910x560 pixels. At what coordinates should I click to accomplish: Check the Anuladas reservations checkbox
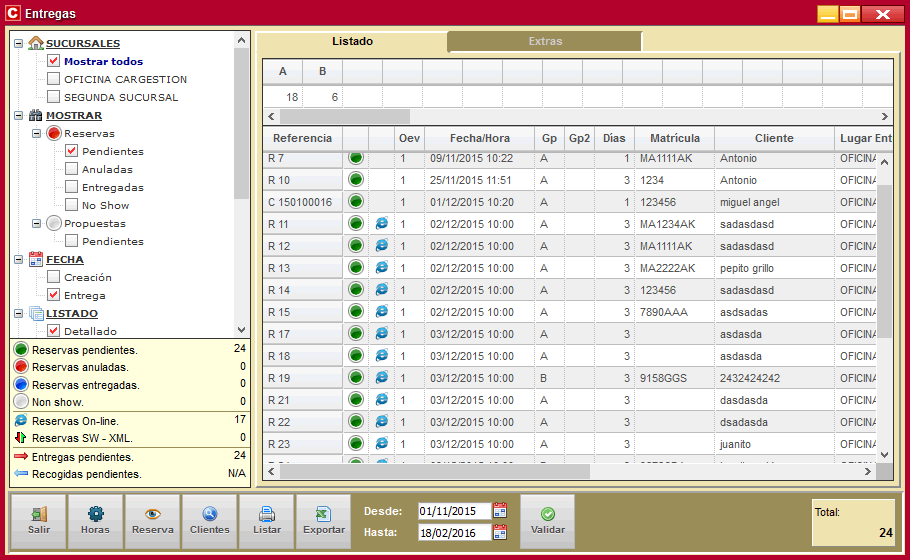pos(72,169)
